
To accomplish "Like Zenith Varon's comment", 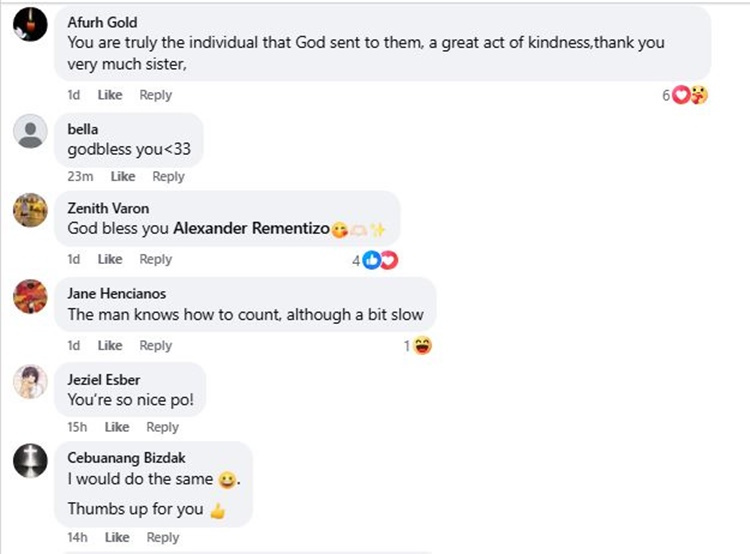I will coord(110,259).
